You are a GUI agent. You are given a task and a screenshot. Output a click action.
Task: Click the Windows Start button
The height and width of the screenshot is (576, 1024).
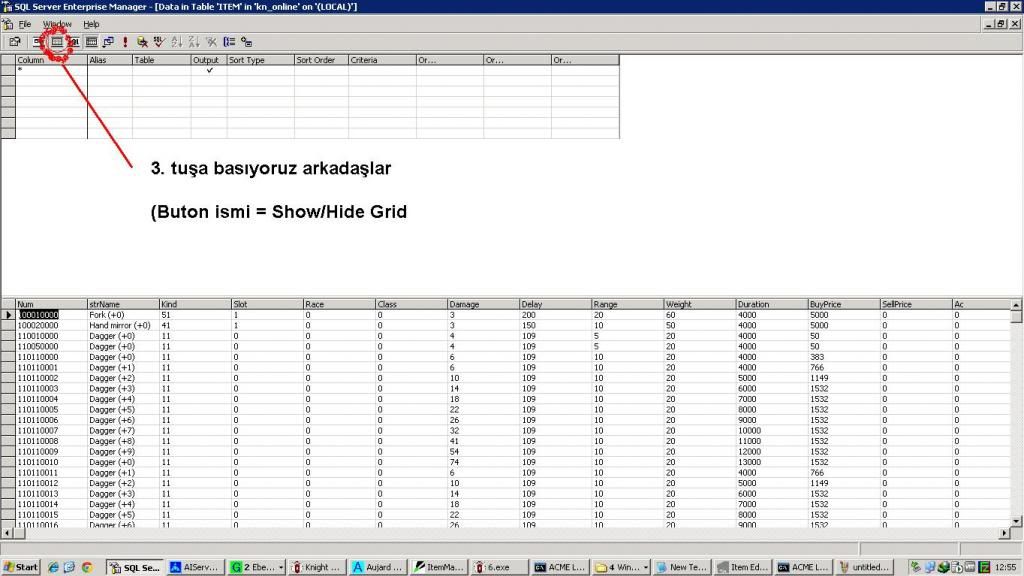(21, 567)
